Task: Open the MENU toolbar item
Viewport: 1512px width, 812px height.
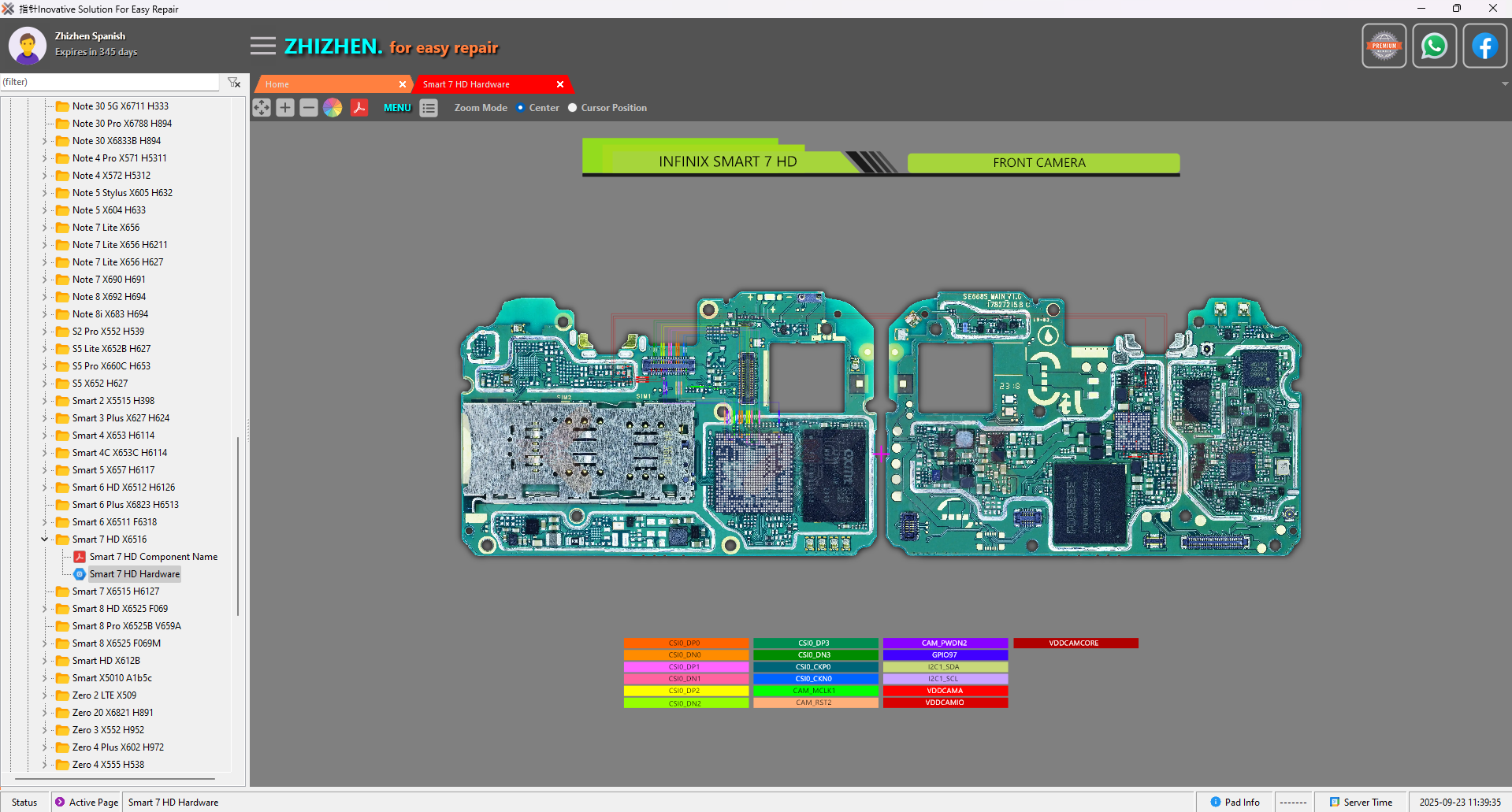Action: (x=397, y=108)
